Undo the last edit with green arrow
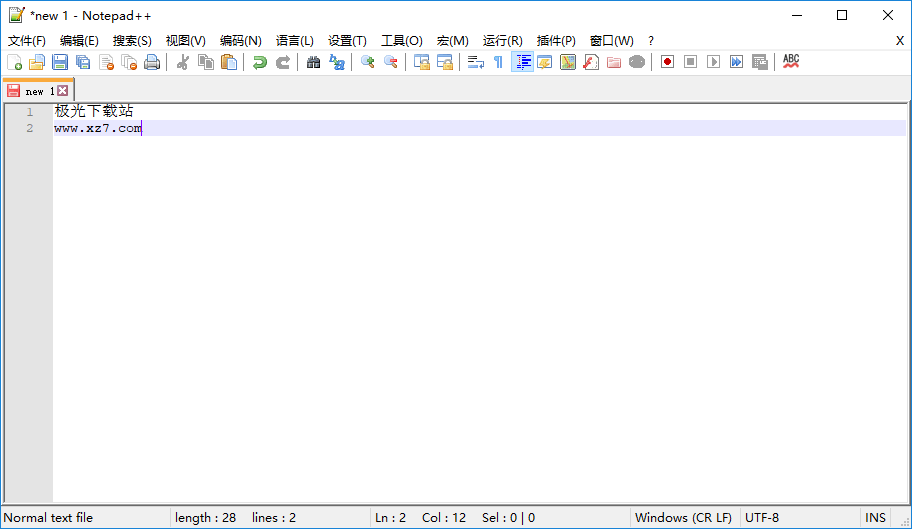Screen dimensions: 912x529 (259, 62)
